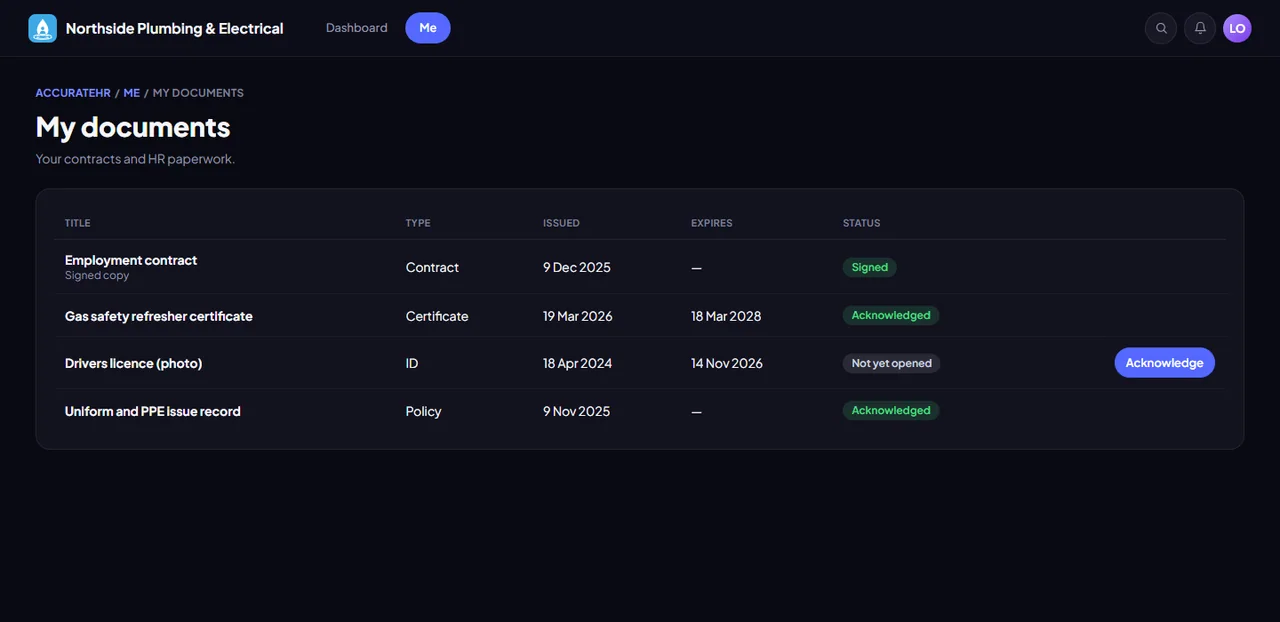This screenshot has width=1280, height=622.
Task: Open Gas safety refresher certificate row
Action: (640, 316)
